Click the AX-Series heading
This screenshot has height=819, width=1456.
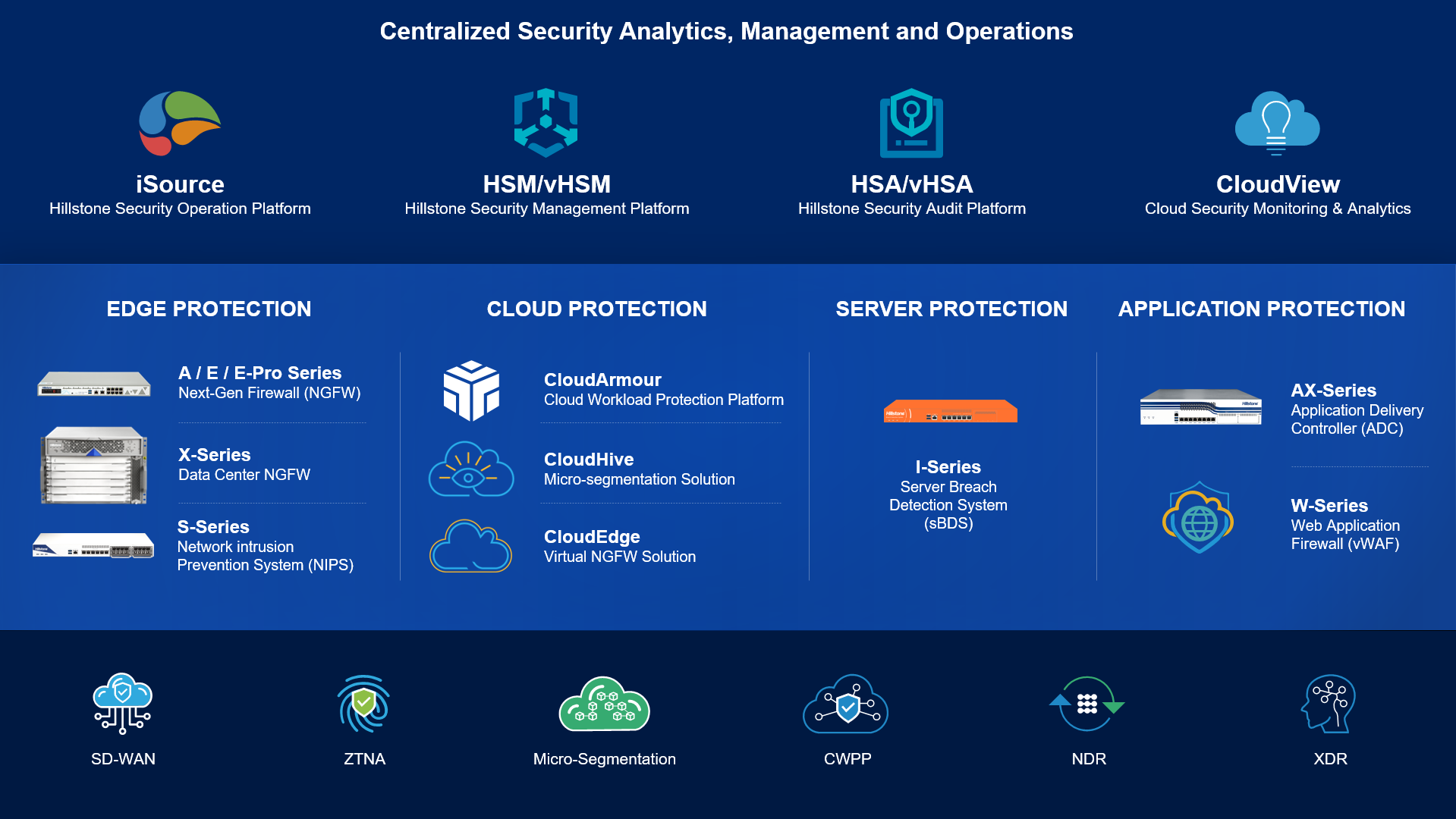pyautogui.click(x=1334, y=391)
